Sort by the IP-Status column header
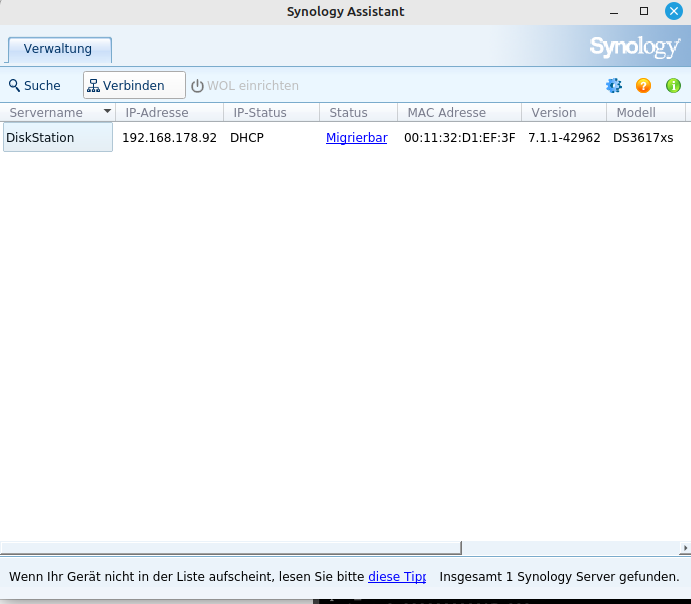 [x=260, y=113]
